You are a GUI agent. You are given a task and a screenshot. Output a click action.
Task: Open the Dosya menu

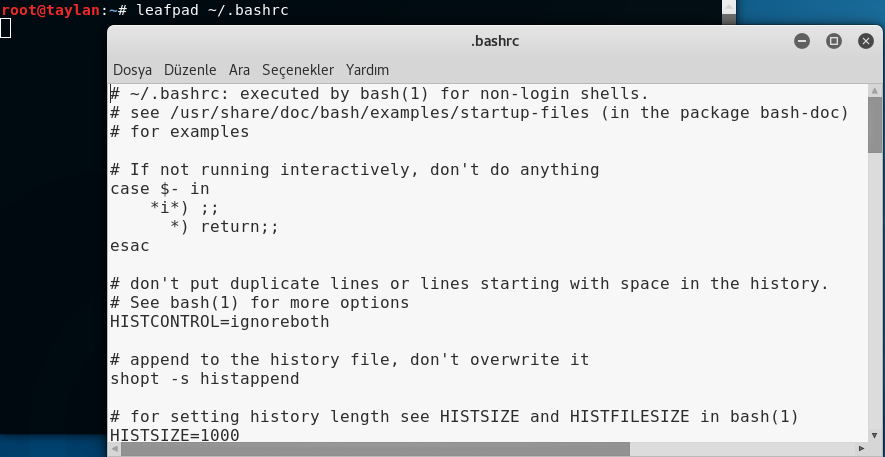coord(133,70)
